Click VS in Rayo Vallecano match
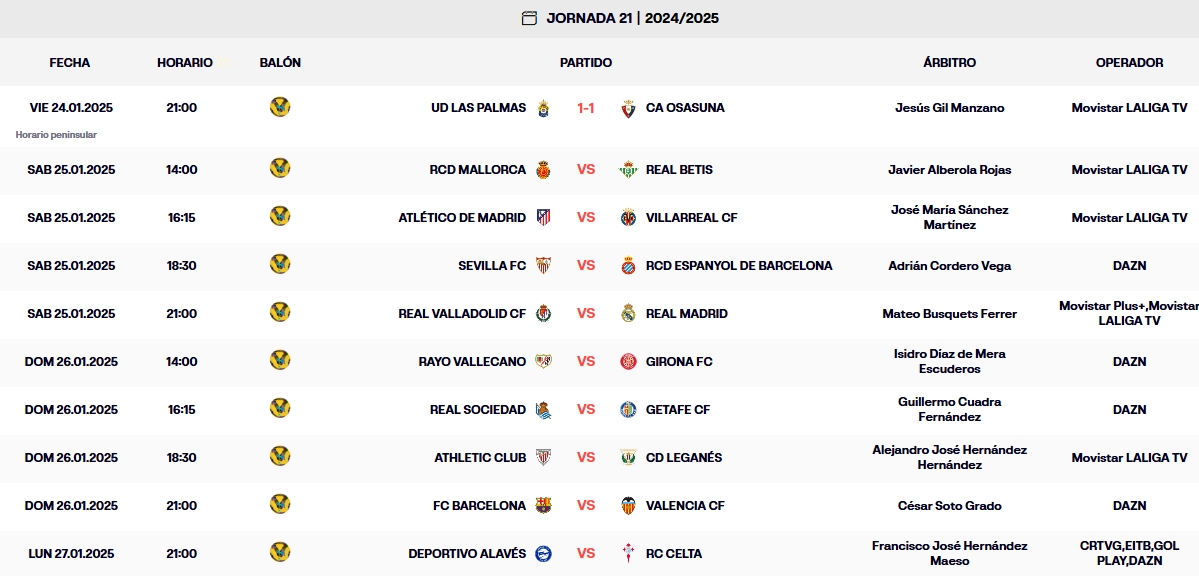The width and height of the screenshot is (1199, 576). point(586,362)
